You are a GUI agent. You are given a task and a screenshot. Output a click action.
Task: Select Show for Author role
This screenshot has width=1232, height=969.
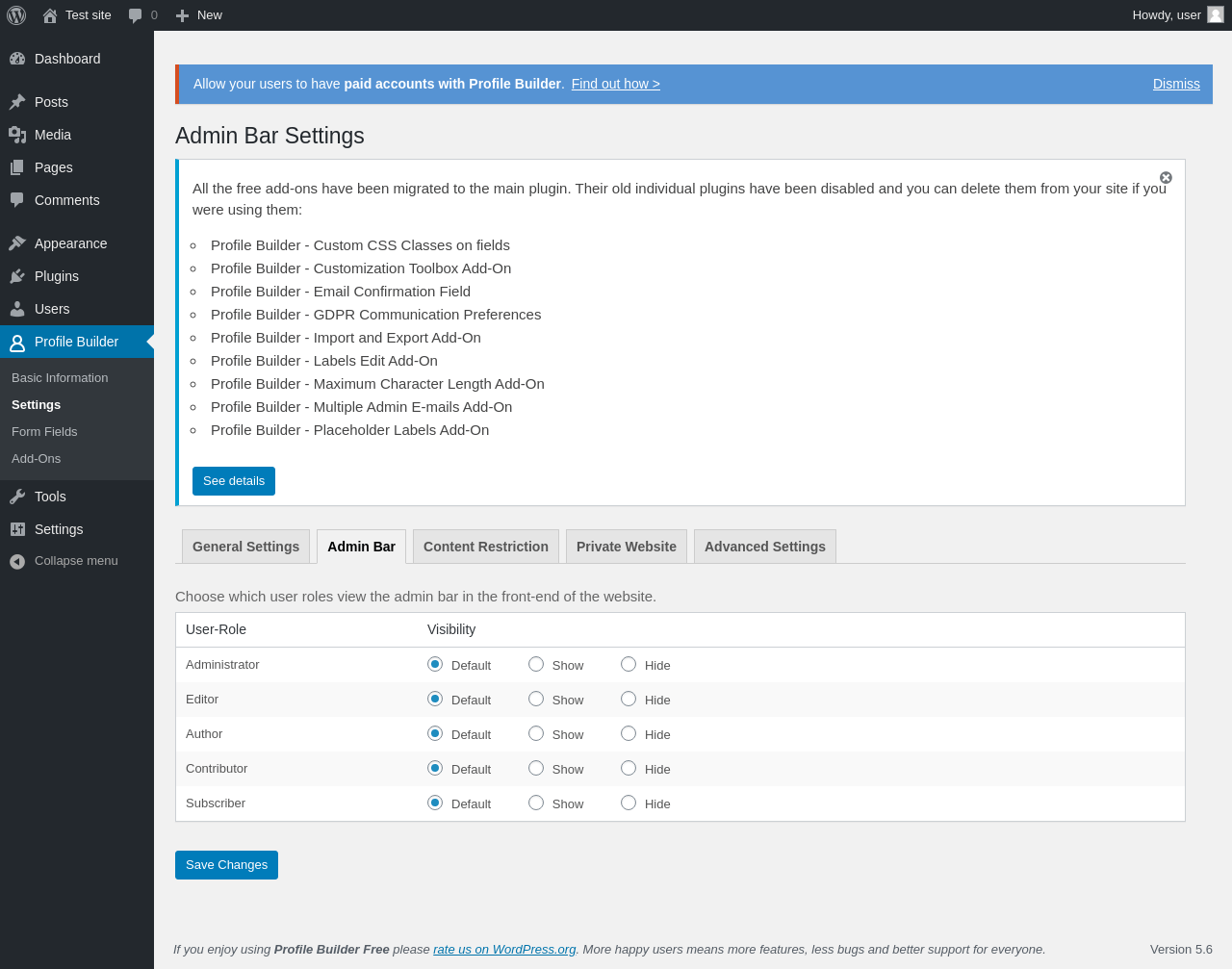[x=536, y=733]
